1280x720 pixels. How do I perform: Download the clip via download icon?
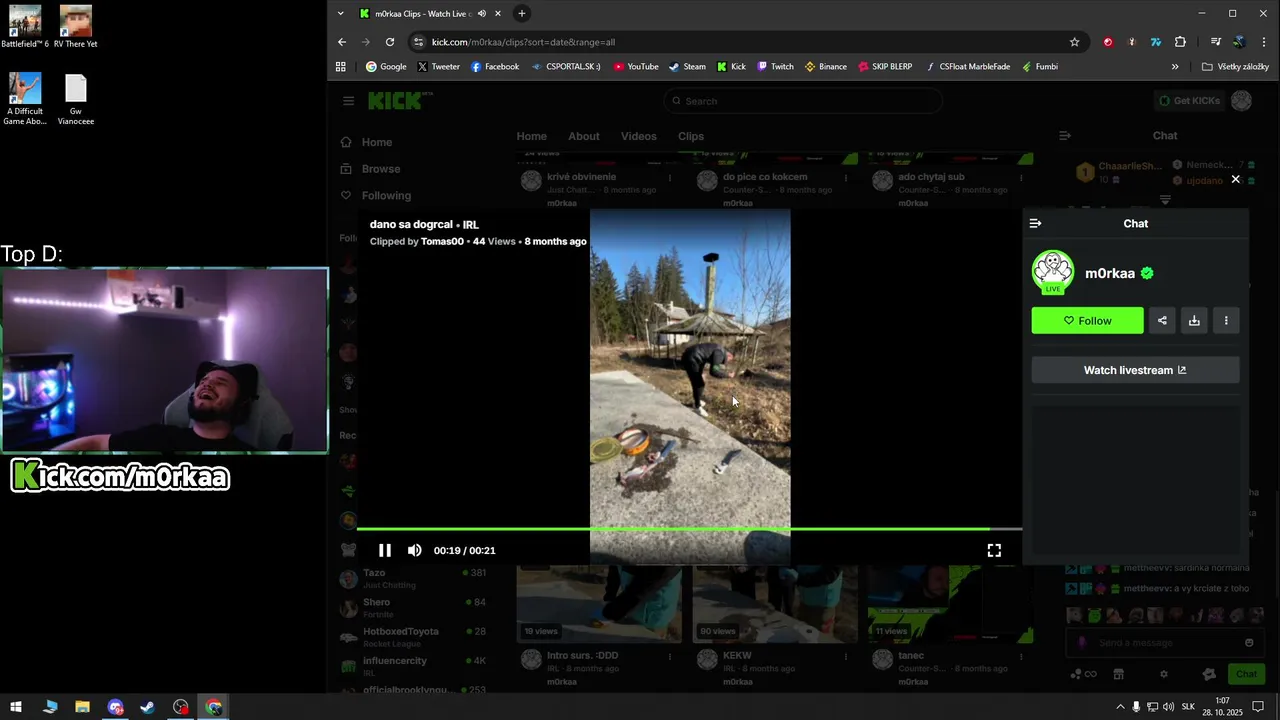pyautogui.click(x=1194, y=320)
